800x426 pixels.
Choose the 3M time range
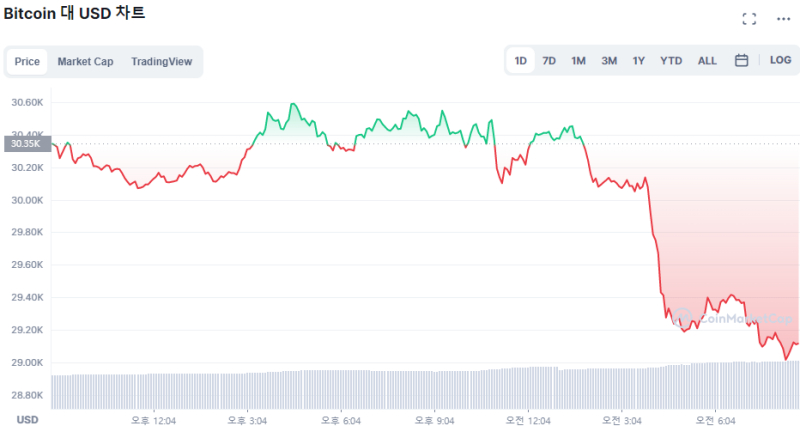(x=609, y=60)
